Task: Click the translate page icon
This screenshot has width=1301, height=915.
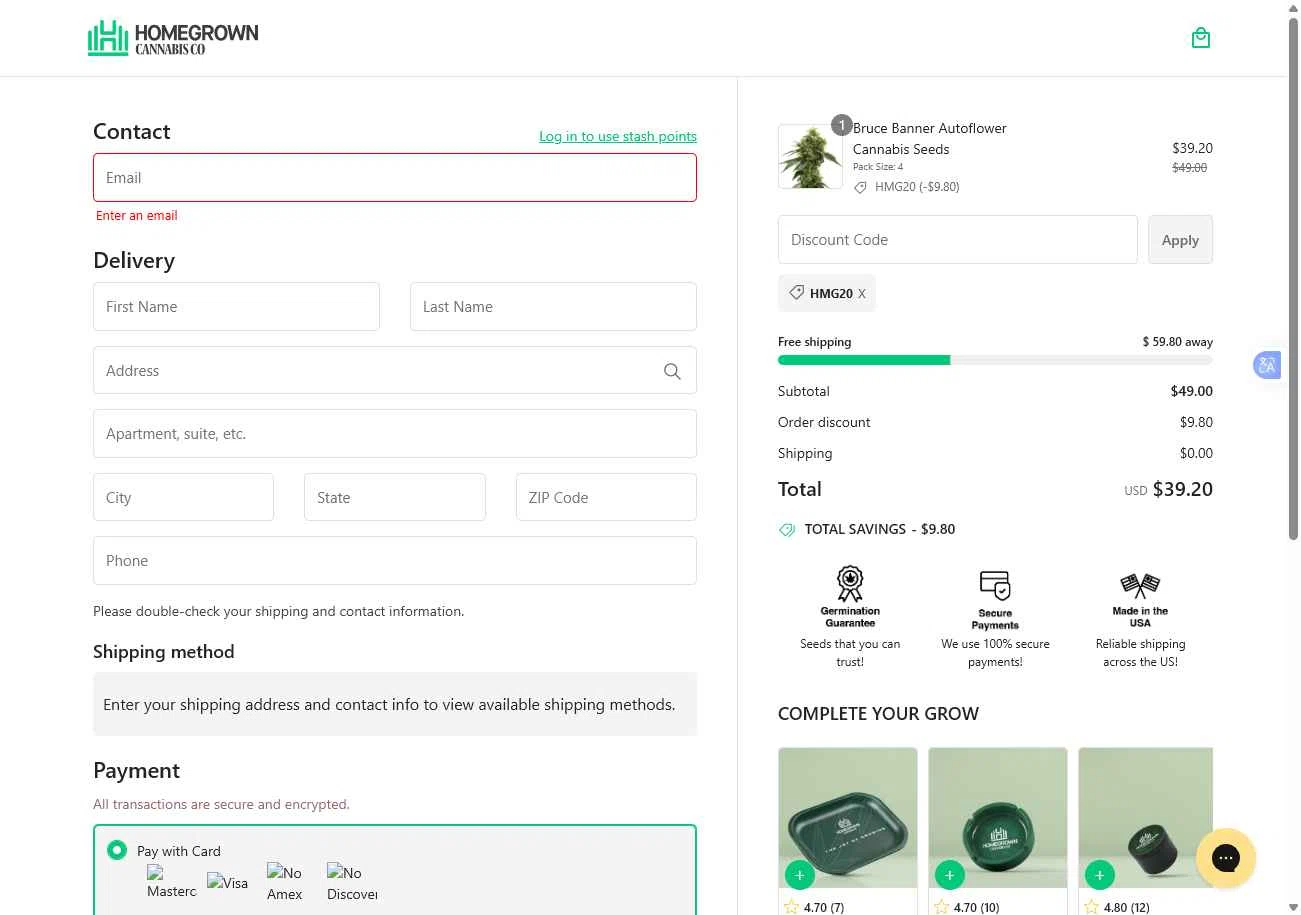Action: pyautogui.click(x=1267, y=365)
